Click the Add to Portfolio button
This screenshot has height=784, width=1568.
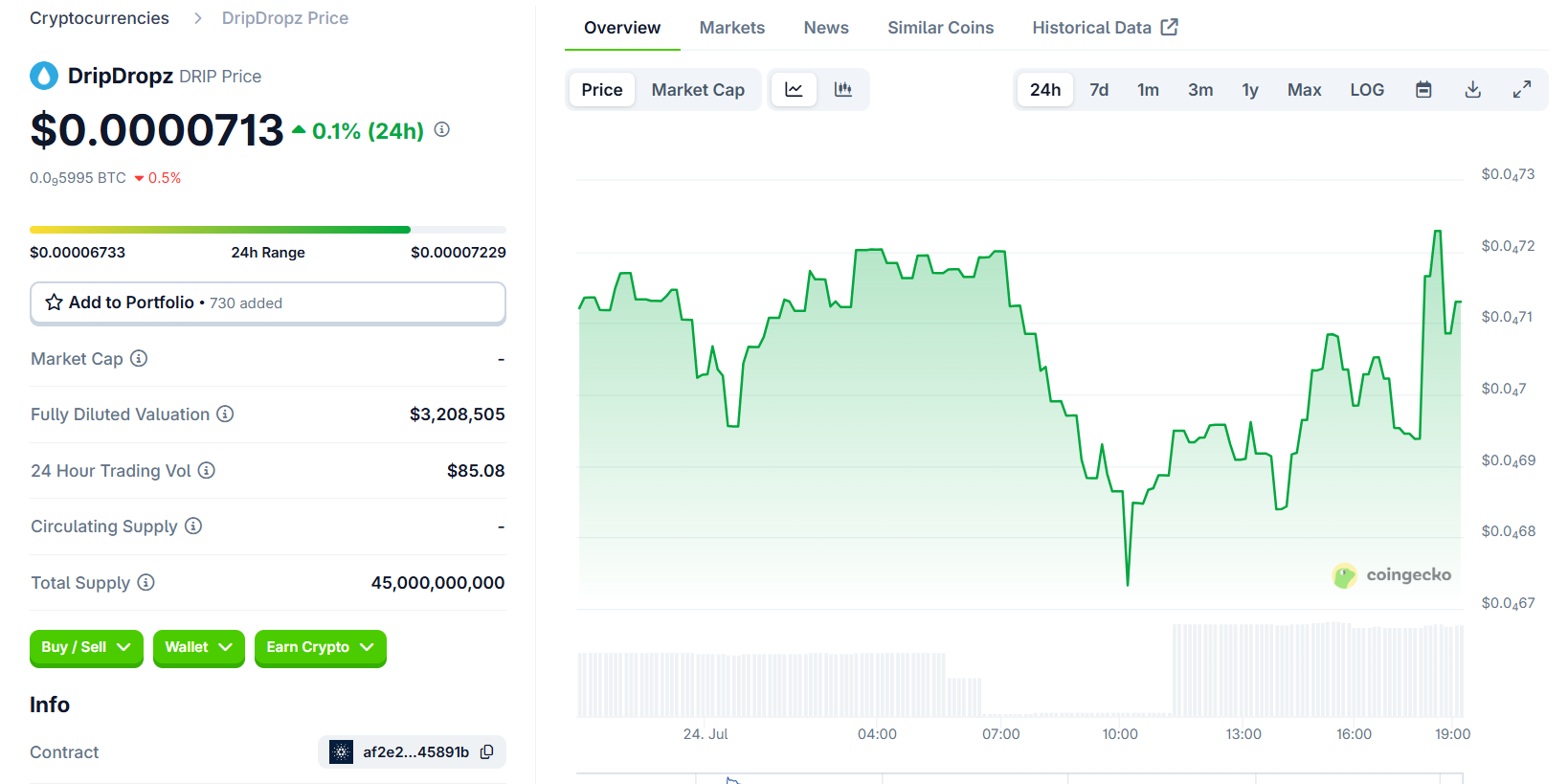click(x=268, y=302)
